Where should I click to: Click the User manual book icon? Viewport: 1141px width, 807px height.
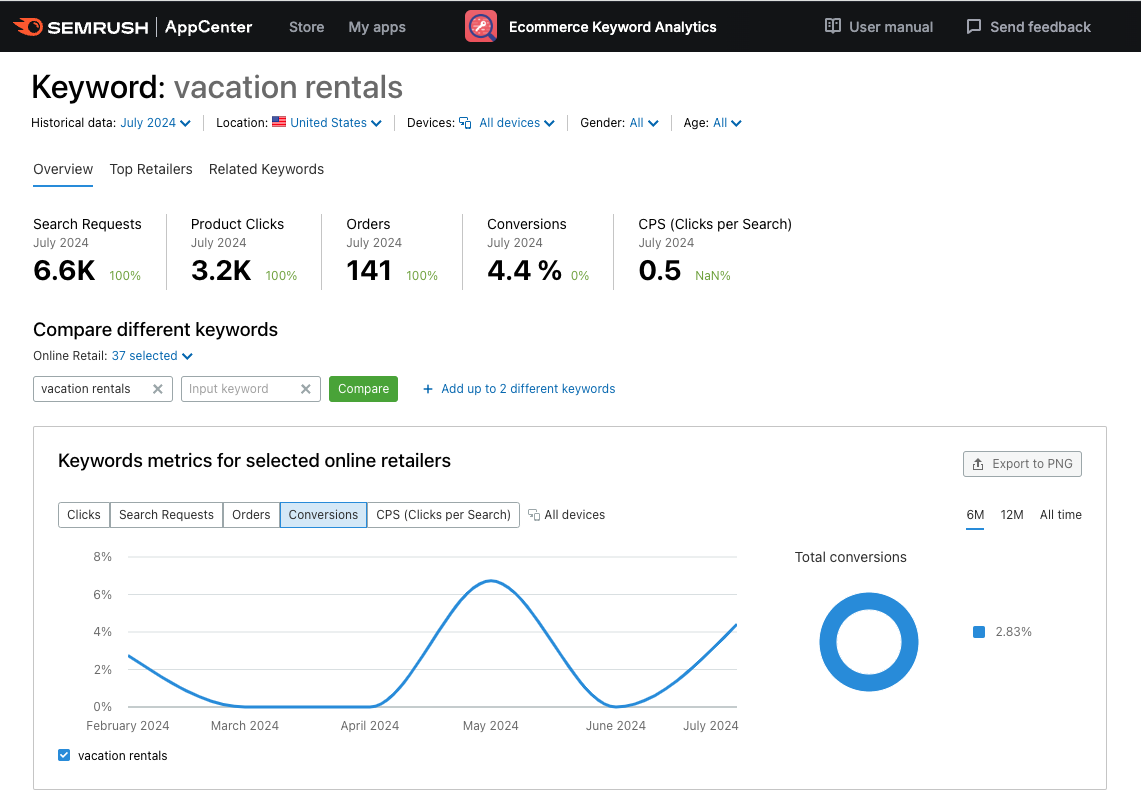(x=834, y=26)
